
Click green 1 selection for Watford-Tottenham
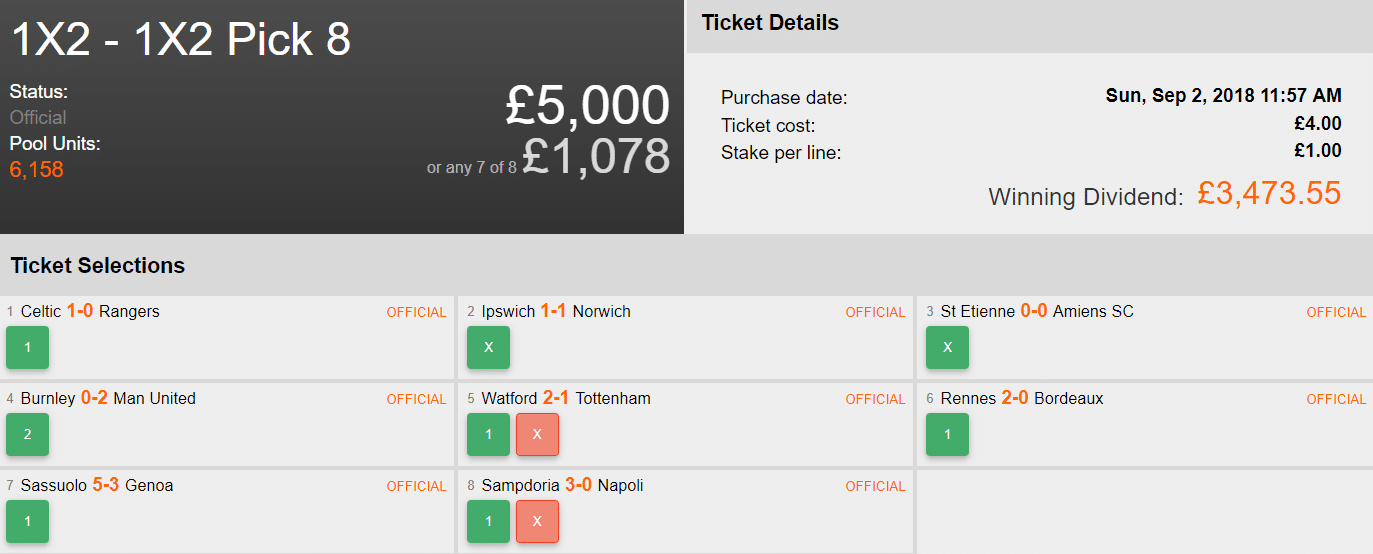(488, 434)
